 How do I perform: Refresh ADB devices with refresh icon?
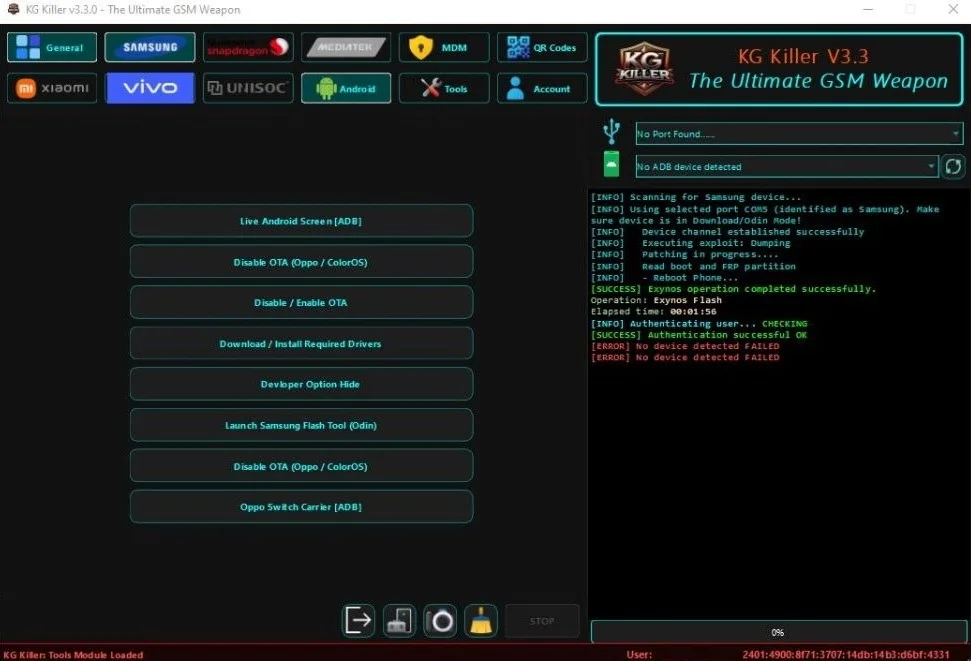pos(953,166)
